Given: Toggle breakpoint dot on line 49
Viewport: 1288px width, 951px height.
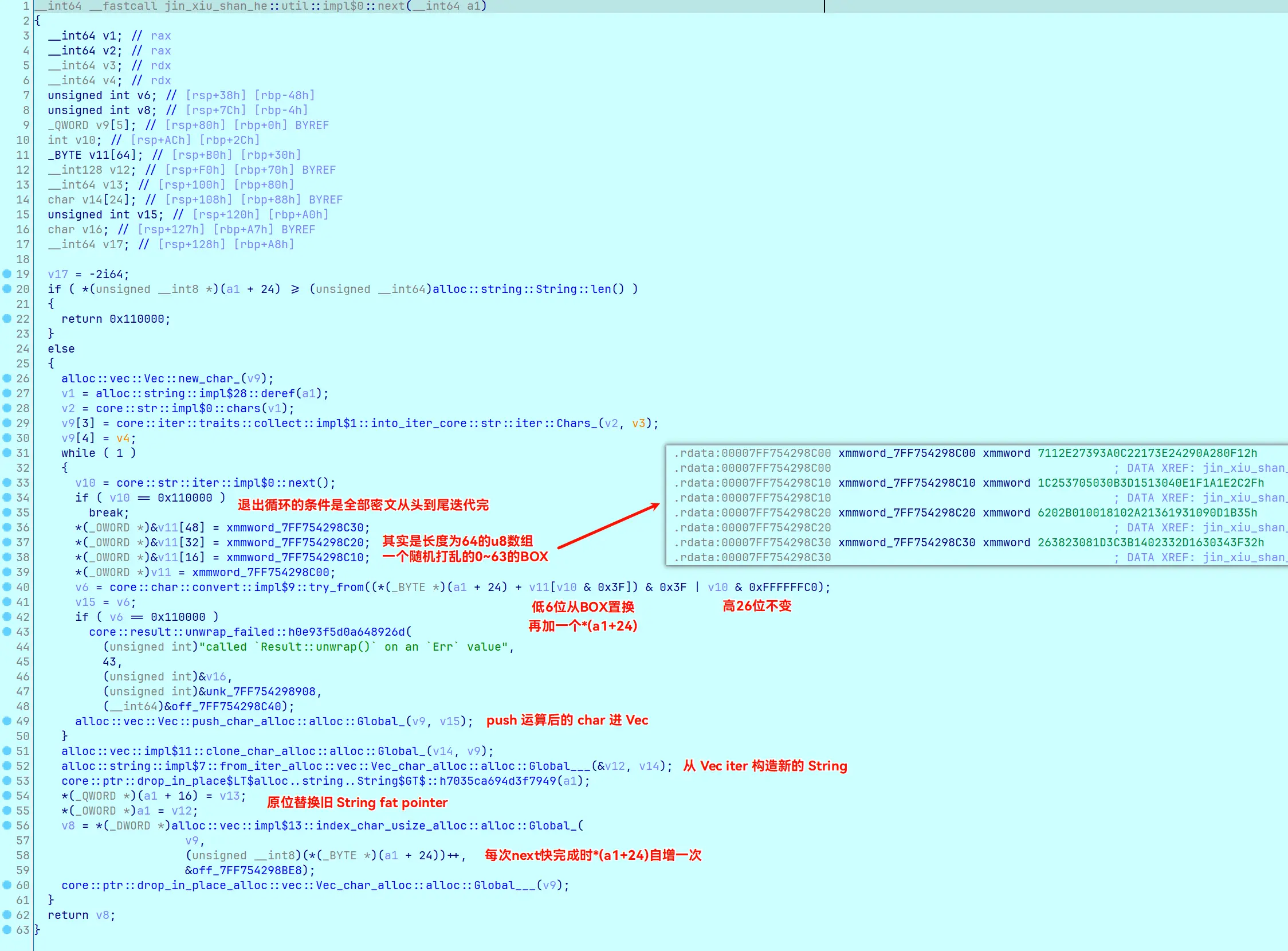Looking at the screenshot, I should pyautogui.click(x=7, y=721).
